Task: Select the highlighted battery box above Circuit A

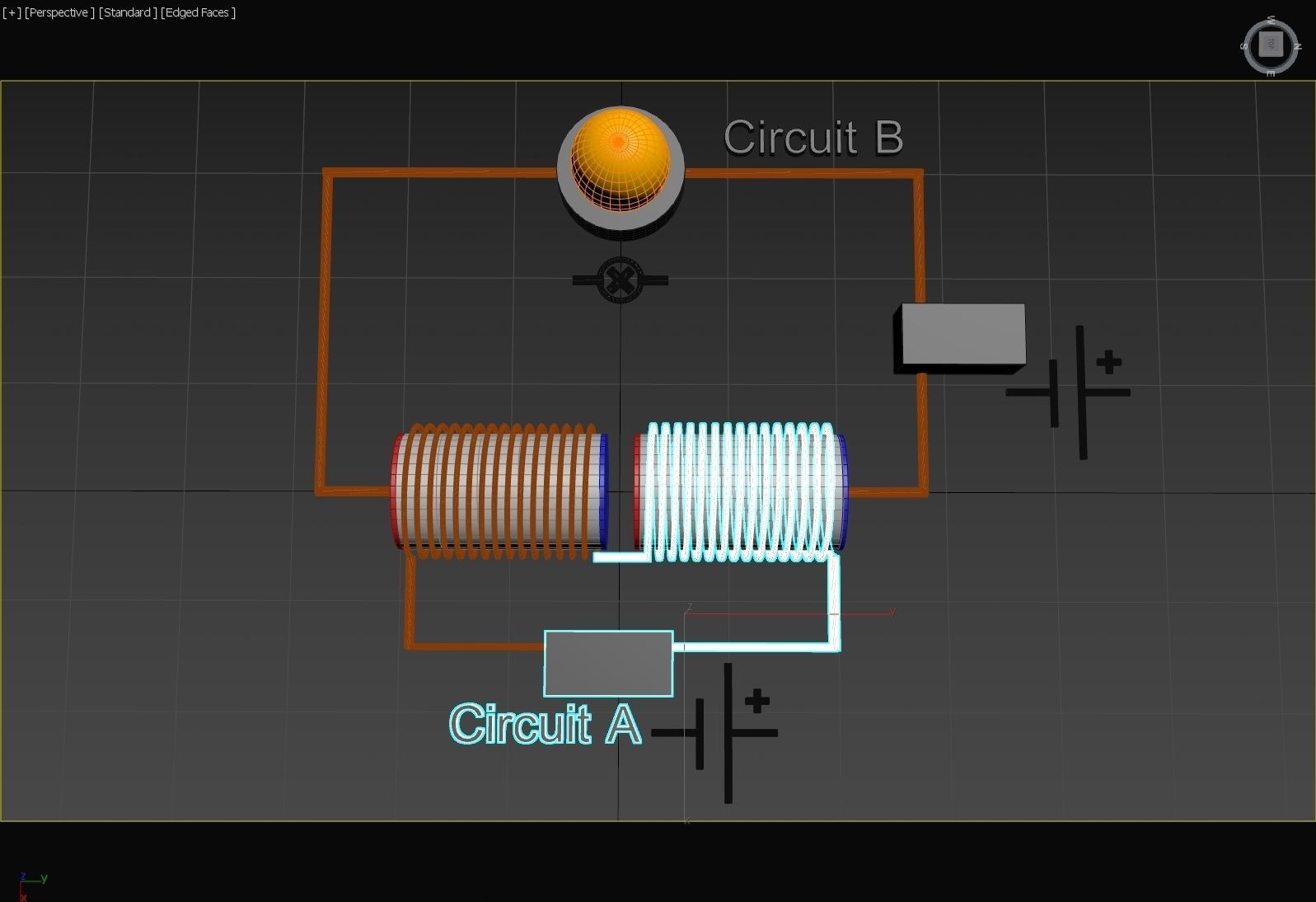Action: (608, 664)
